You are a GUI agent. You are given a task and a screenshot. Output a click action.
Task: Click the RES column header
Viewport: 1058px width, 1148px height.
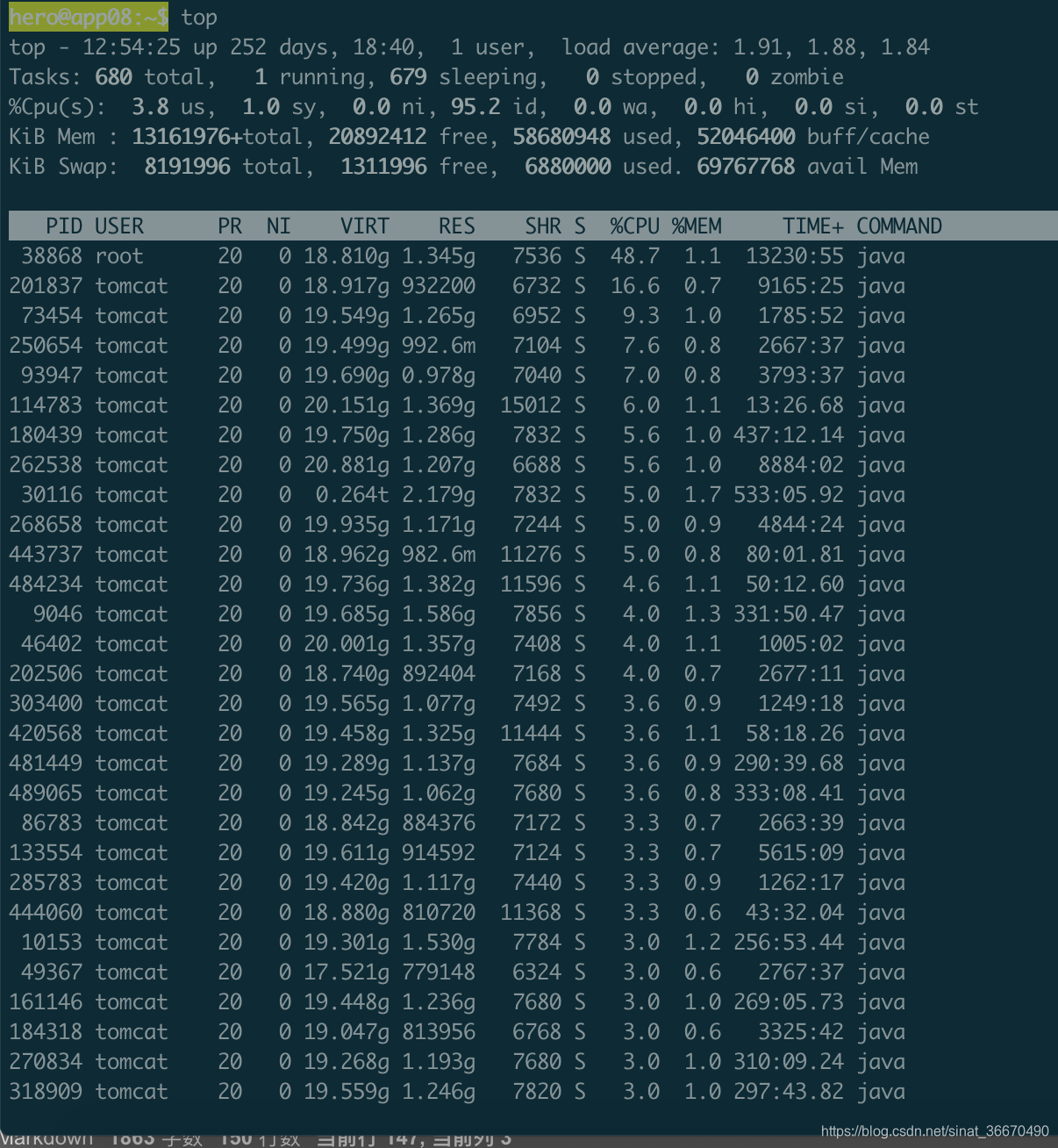457,226
